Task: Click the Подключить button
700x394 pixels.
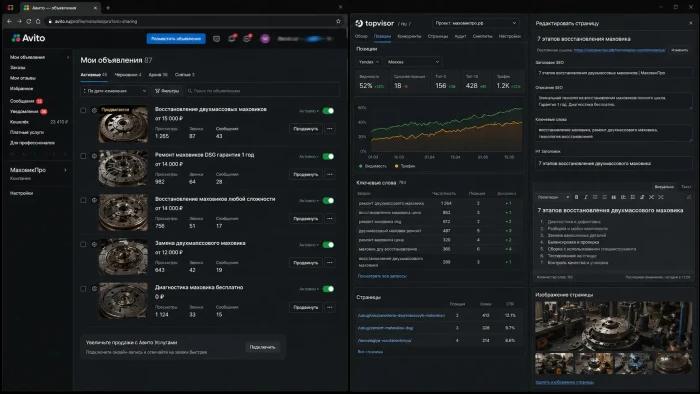Action: (x=262, y=347)
